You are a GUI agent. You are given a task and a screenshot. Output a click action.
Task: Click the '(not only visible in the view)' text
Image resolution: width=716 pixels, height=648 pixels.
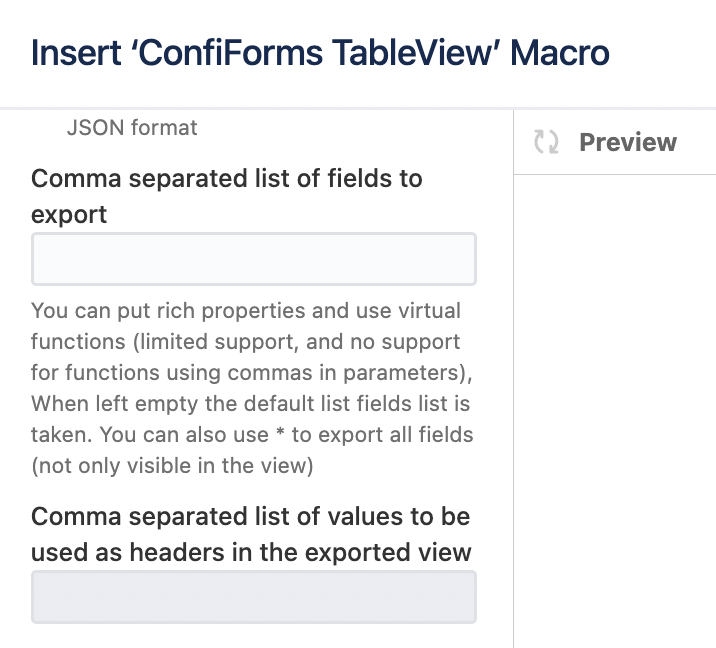coord(172,466)
